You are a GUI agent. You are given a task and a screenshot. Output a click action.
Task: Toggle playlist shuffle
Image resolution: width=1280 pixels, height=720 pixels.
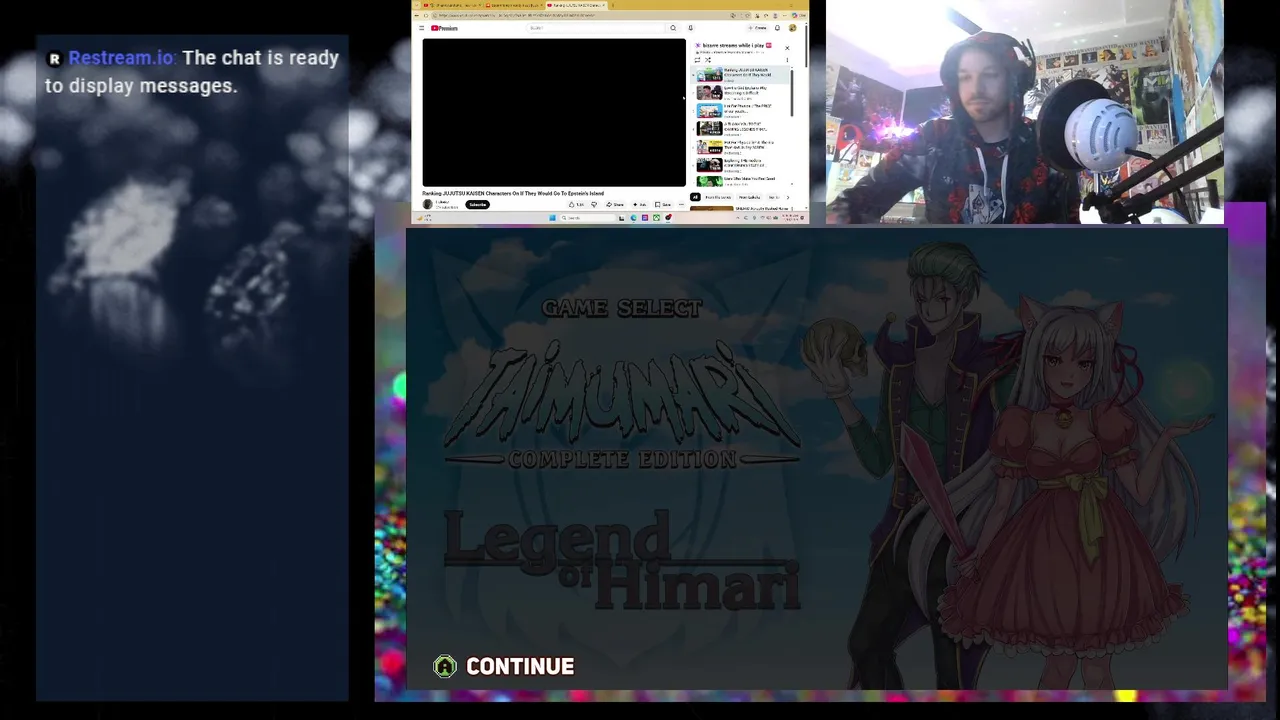click(x=708, y=60)
